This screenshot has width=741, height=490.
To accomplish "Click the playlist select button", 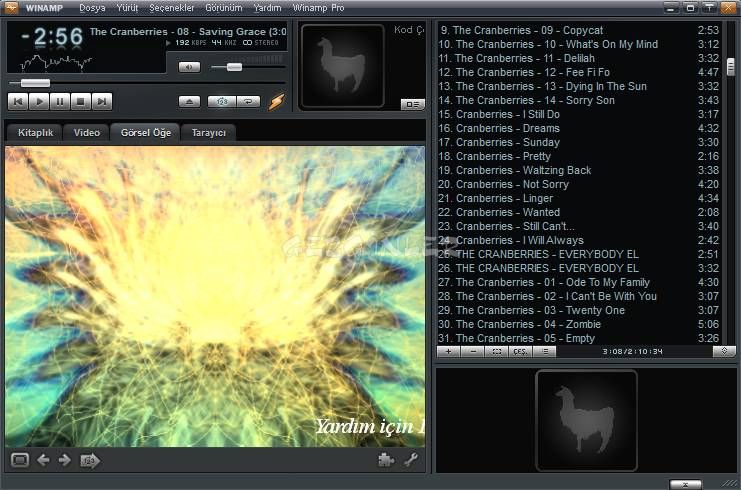I will tap(497, 352).
